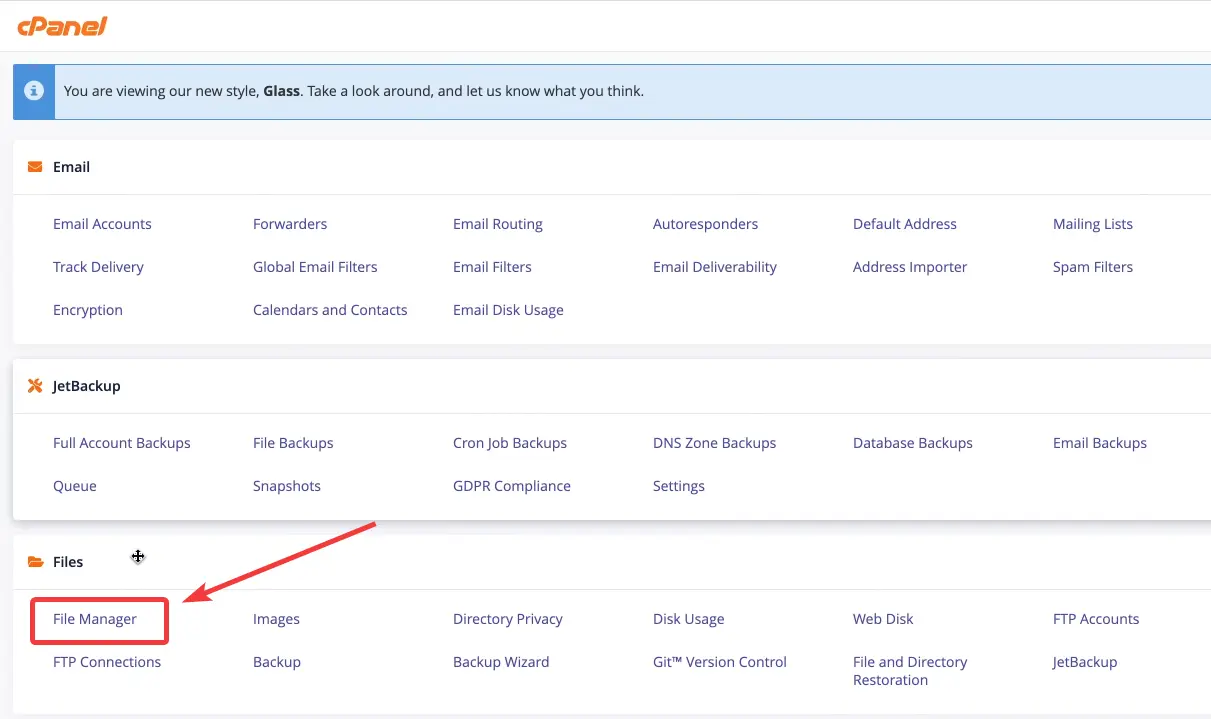The image size is (1211, 719).
Task: Open Forwarders
Action: (x=290, y=224)
